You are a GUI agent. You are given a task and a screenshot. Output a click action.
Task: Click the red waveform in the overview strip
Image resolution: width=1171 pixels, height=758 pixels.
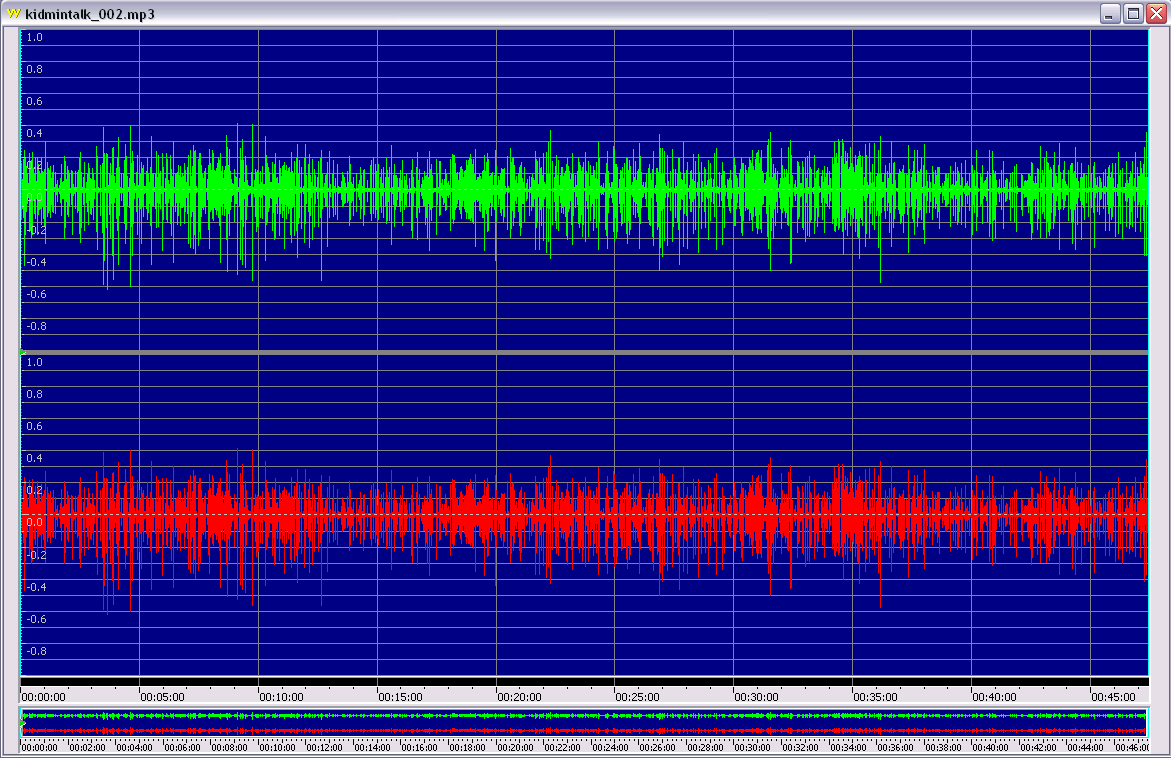pyautogui.click(x=584, y=730)
